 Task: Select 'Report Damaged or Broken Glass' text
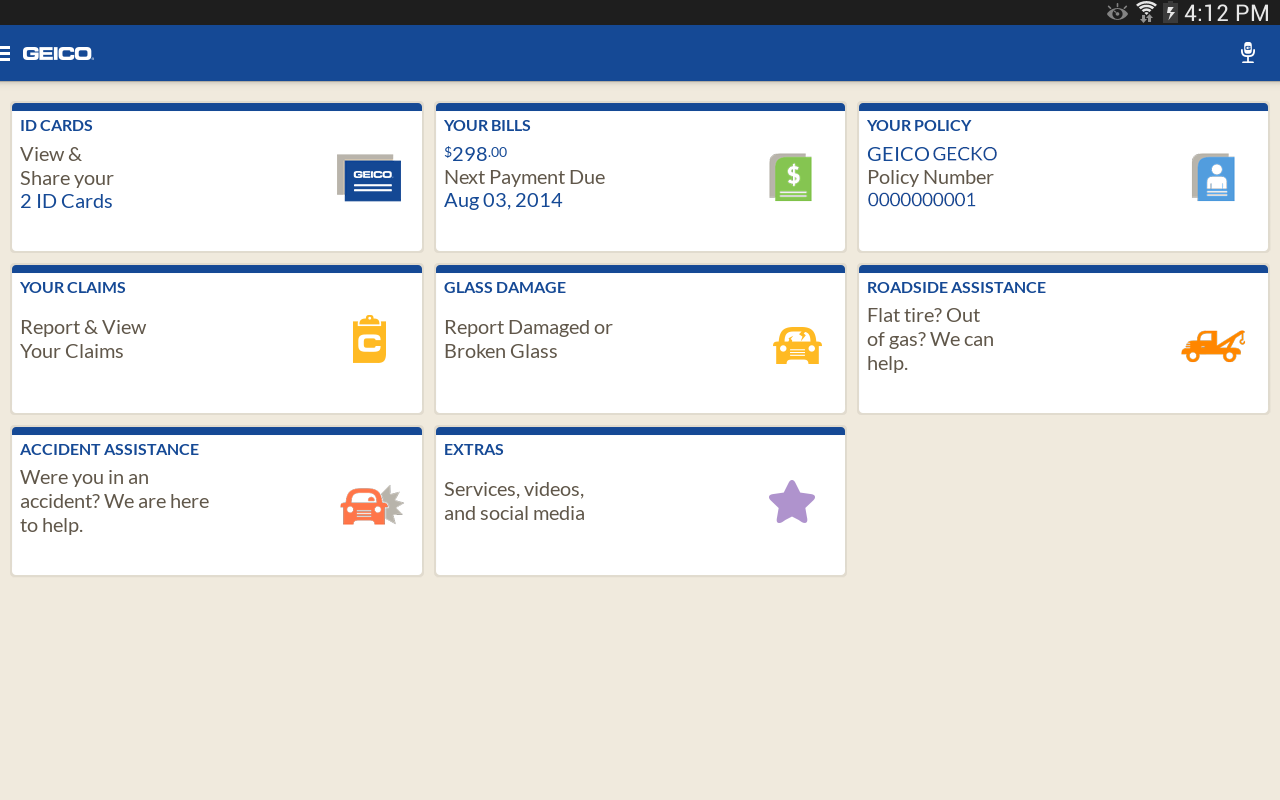pyautogui.click(x=528, y=339)
